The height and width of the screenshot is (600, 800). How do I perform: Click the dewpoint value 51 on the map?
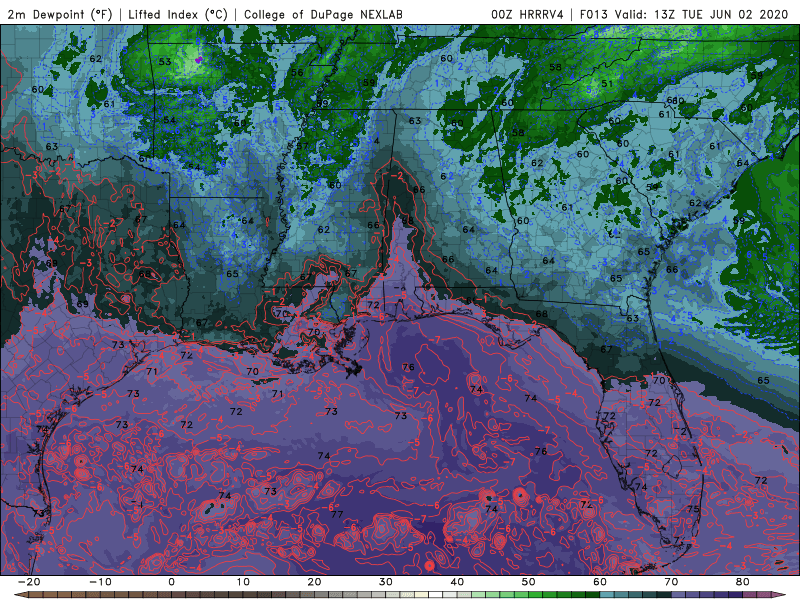pyautogui.click(x=607, y=84)
